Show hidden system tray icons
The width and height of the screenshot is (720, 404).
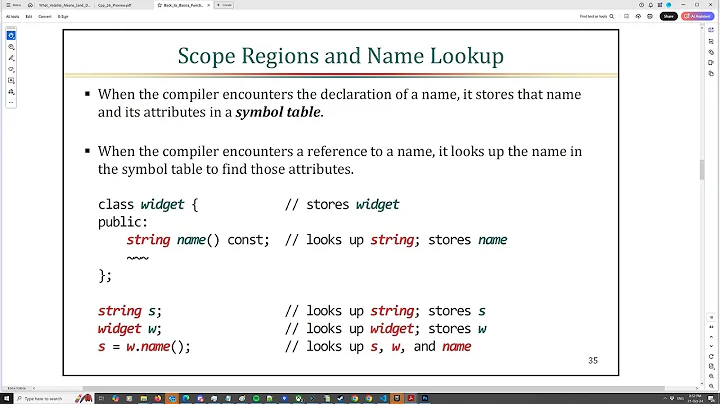pyautogui.click(x=664, y=398)
